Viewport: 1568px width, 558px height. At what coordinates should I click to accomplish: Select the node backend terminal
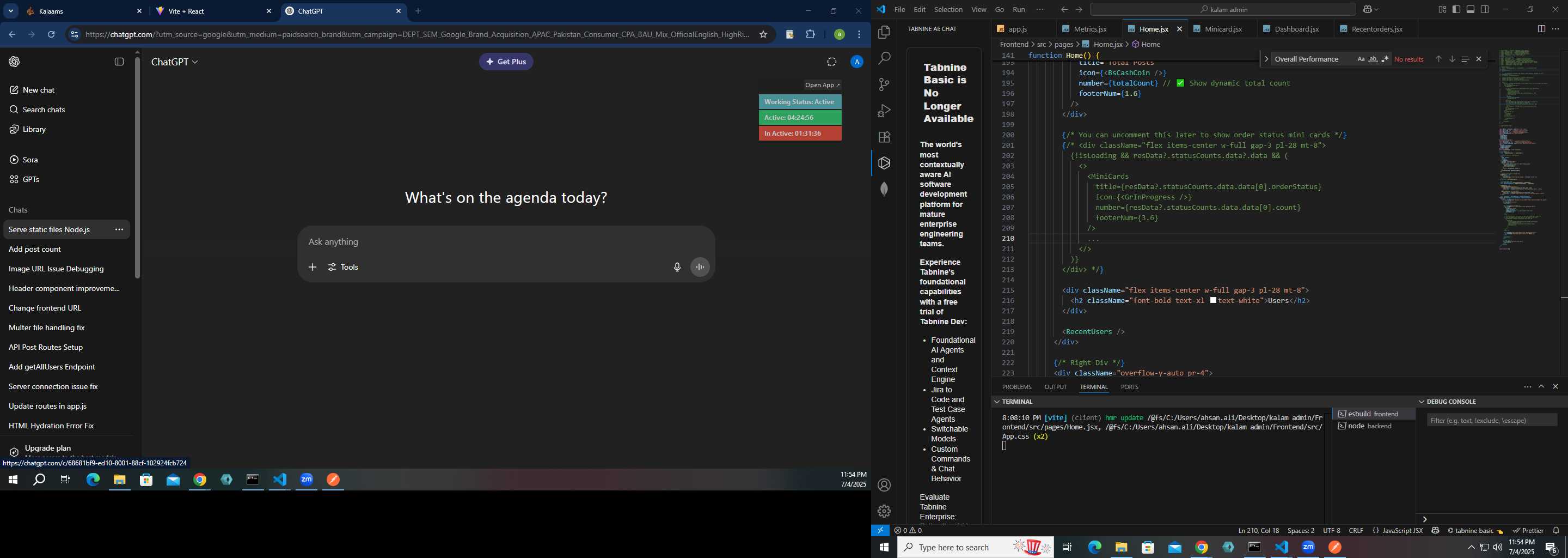(x=1373, y=427)
